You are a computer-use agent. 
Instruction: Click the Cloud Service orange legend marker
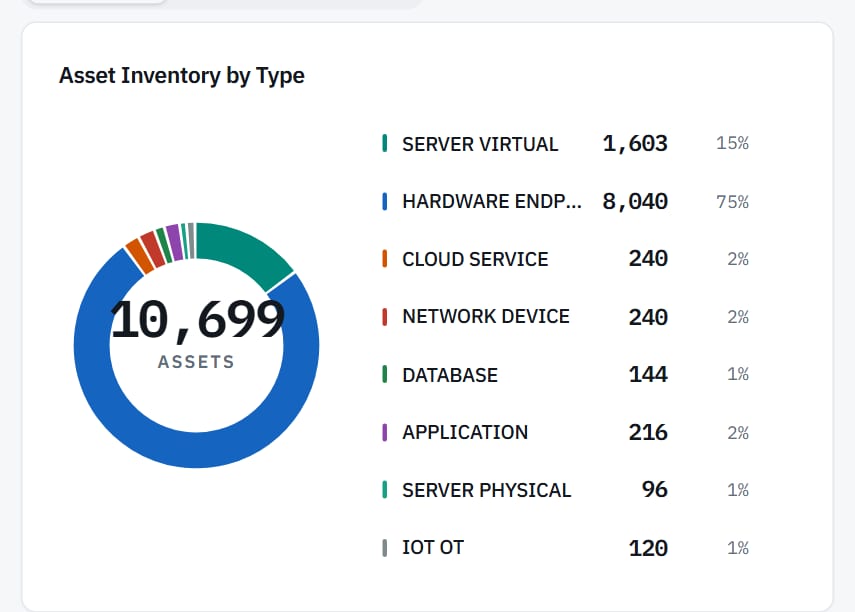tap(384, 259)
